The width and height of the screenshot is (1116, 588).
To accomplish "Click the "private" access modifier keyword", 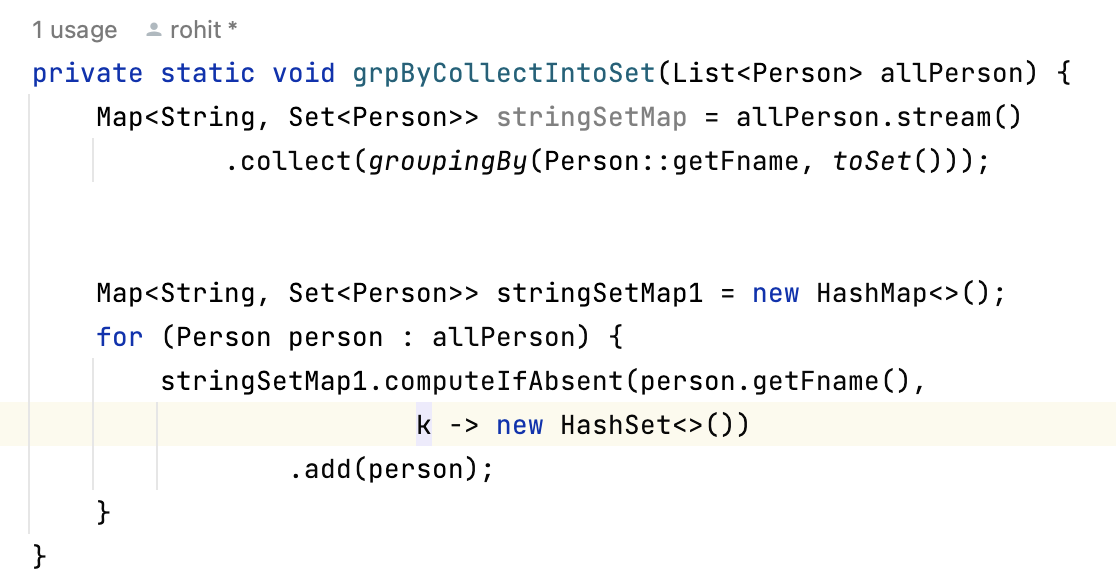I will coord(88,74).
